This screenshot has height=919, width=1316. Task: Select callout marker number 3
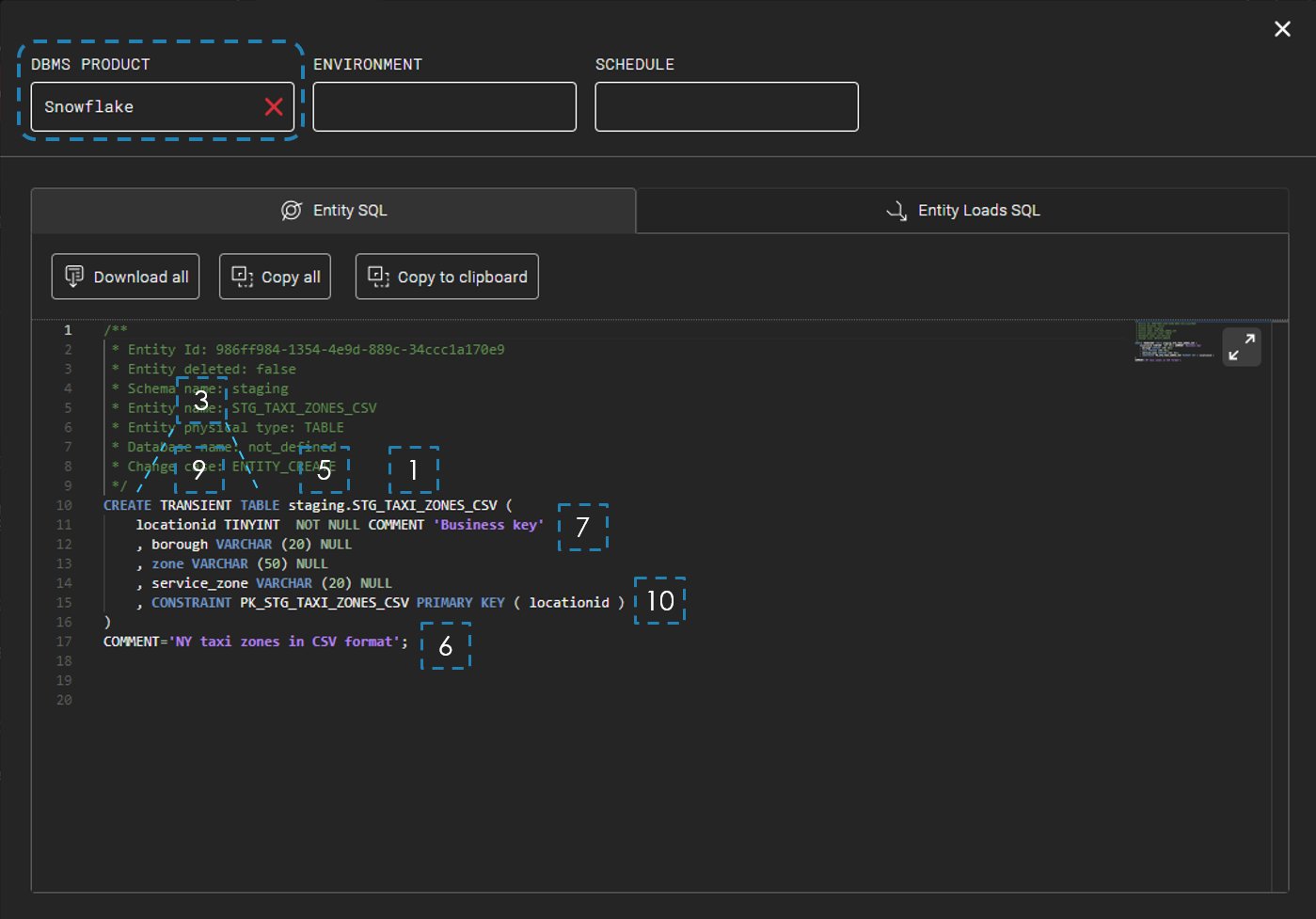click(x=201, y=401)
